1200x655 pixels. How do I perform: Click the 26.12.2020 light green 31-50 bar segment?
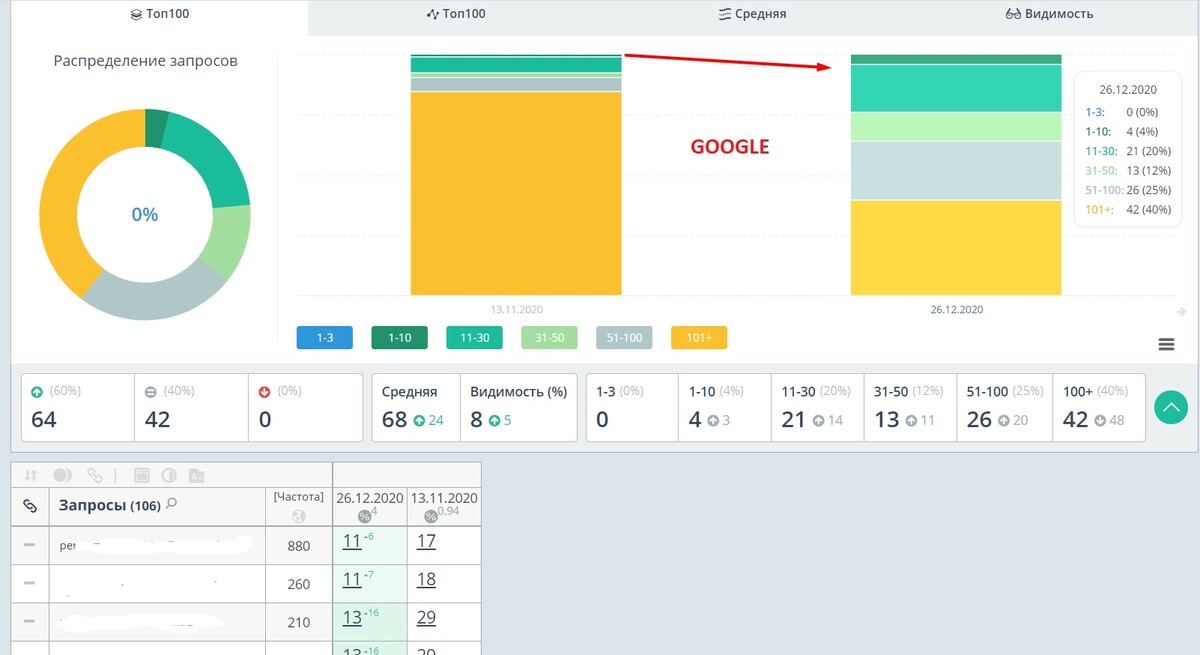(956, 126)
